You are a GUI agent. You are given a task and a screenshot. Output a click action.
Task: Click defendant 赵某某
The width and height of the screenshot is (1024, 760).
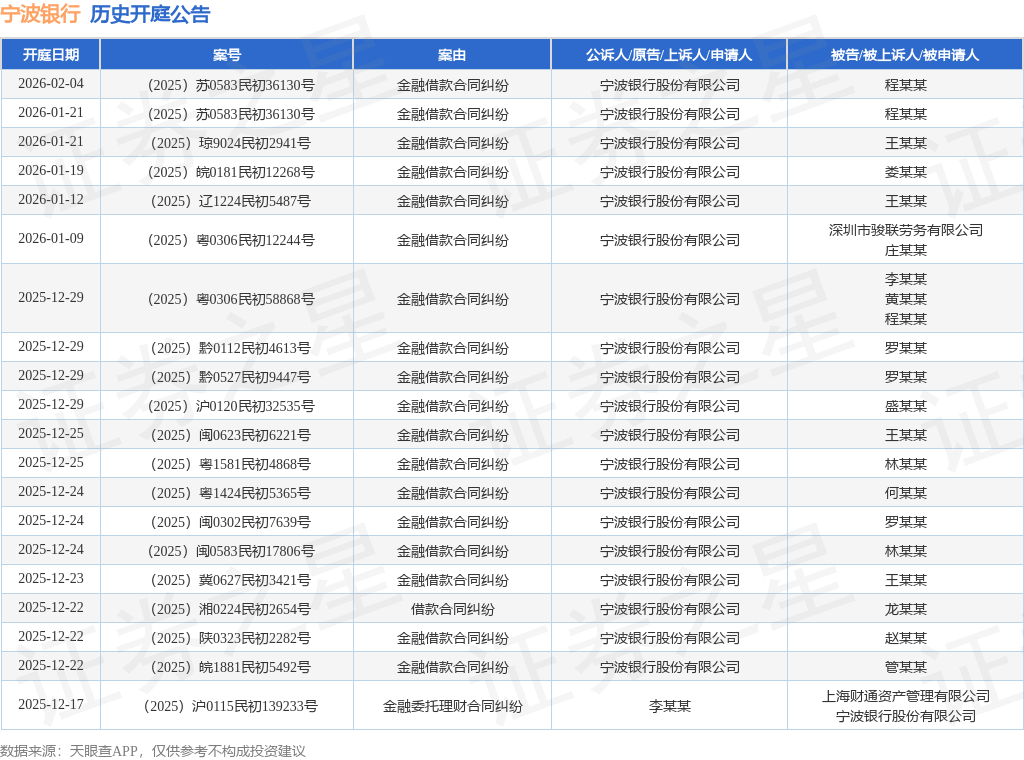(x=905, y=638)
